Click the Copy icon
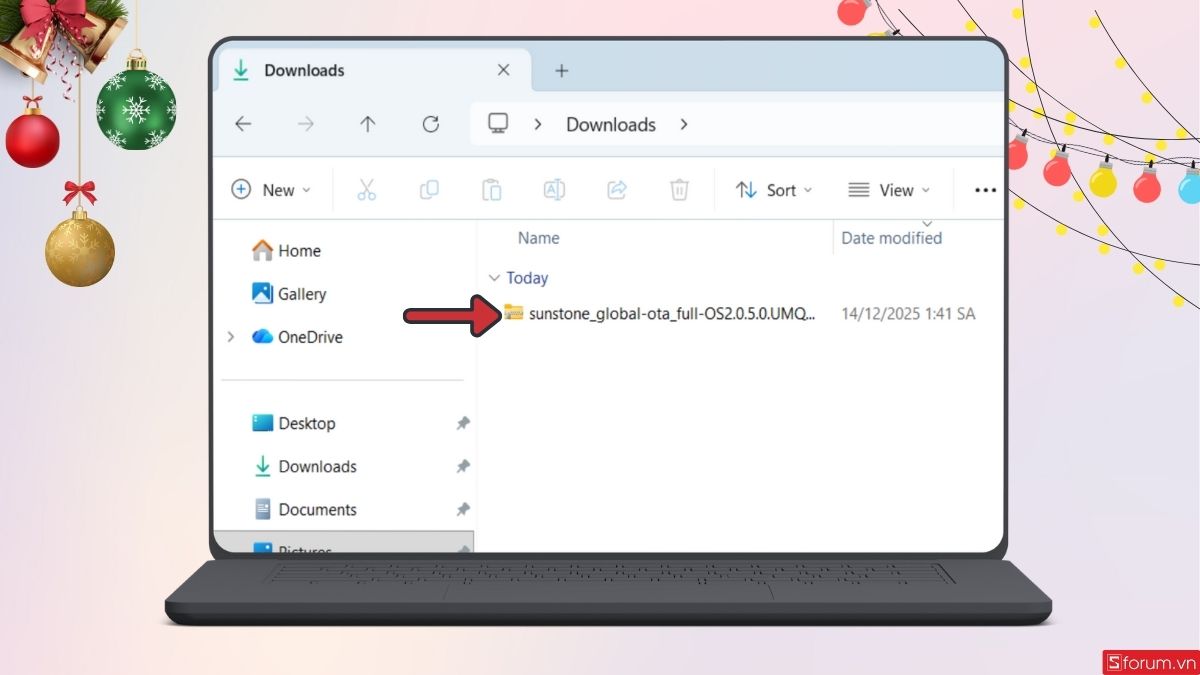The height and width of the screenshot is (675, 1200). (429, 189)
